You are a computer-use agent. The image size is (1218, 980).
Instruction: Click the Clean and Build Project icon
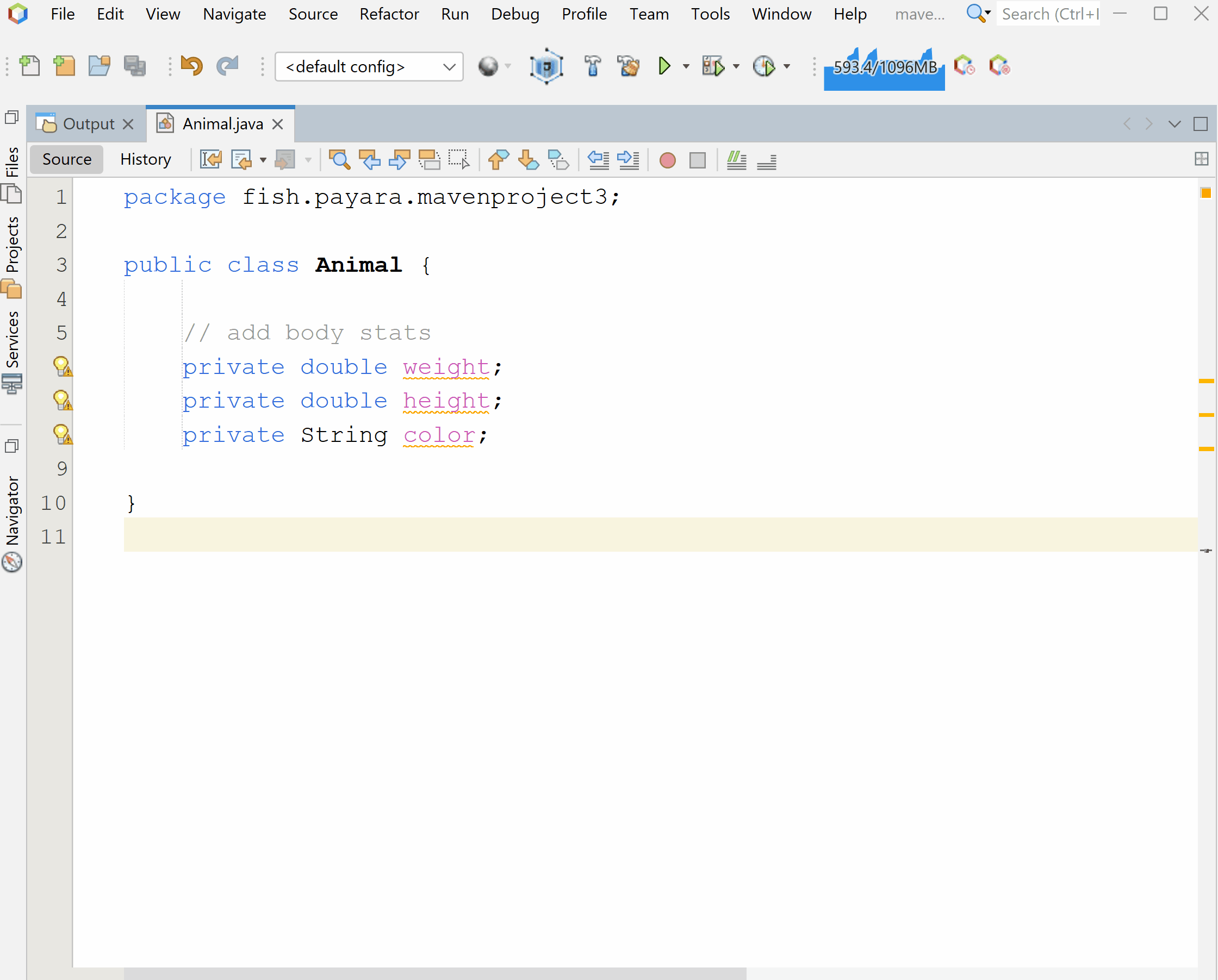pos(627,67)
